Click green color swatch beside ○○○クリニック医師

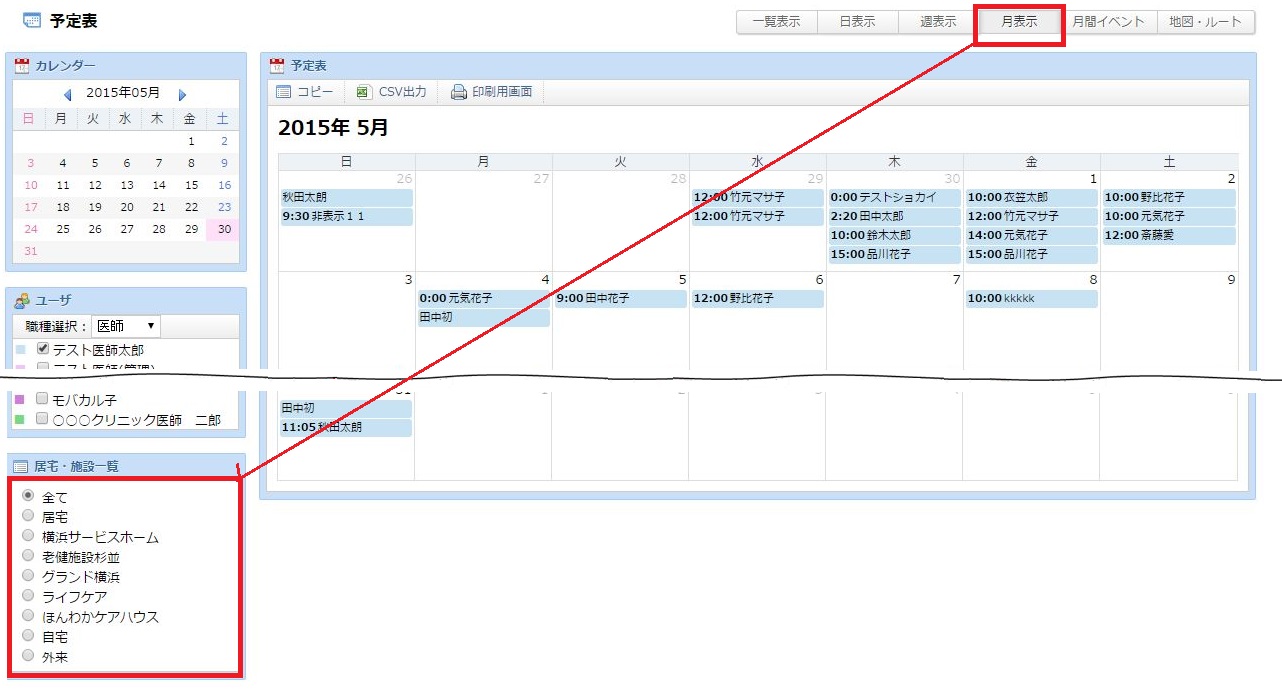coord(19,420)
